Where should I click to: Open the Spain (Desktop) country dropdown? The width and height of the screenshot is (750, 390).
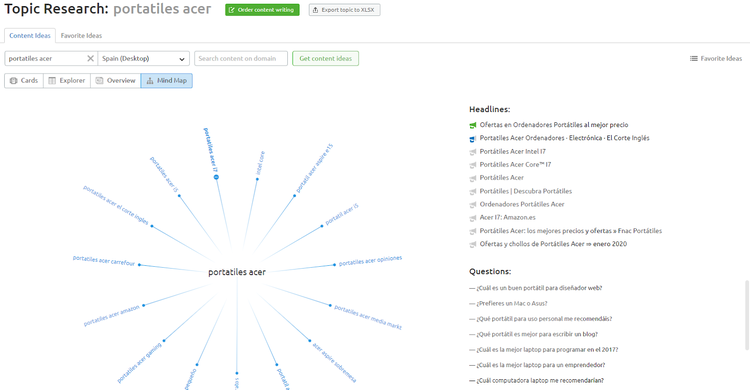(143, 58)
